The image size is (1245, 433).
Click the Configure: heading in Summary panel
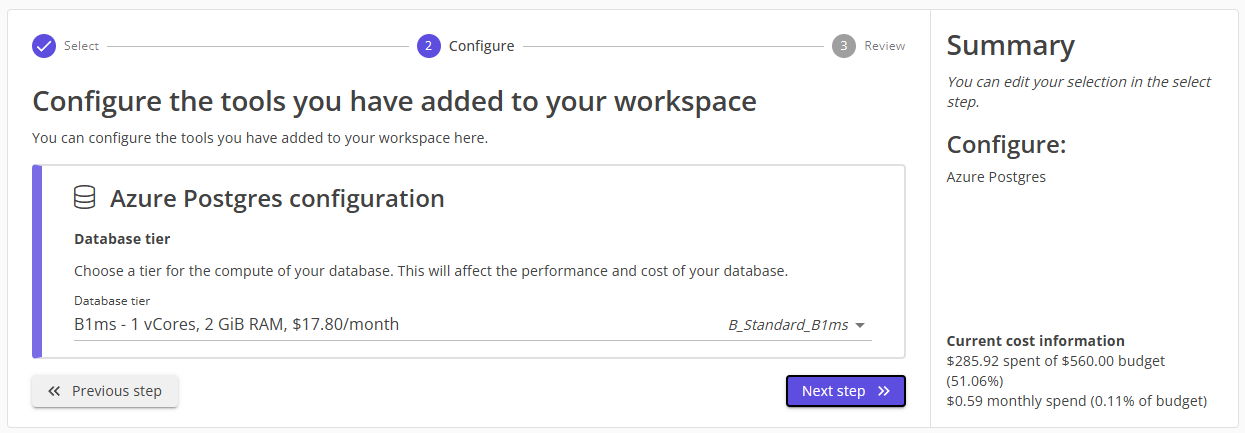pos(1007,145)
